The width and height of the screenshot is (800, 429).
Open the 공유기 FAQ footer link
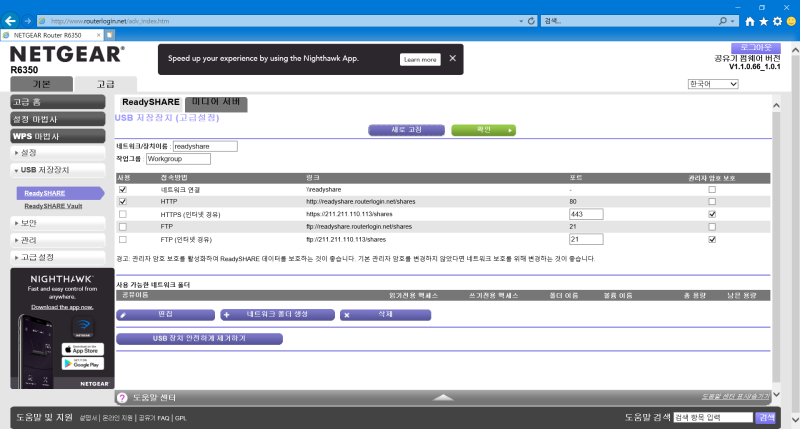coord(154,418)
